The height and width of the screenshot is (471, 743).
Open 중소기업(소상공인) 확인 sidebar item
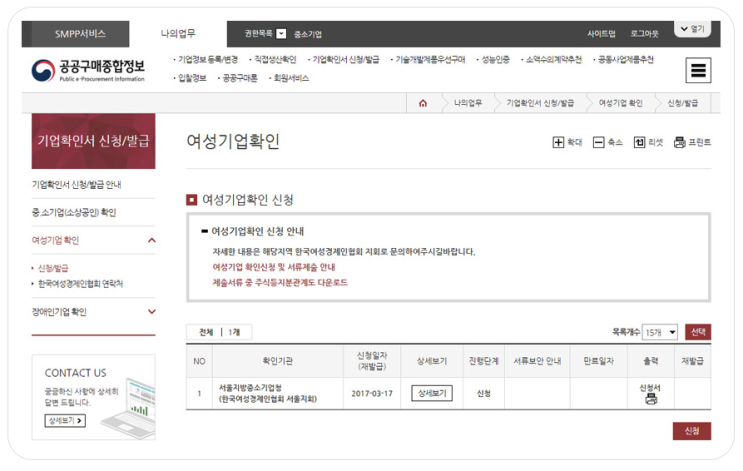pyautogui.click(x=73, y=212)
